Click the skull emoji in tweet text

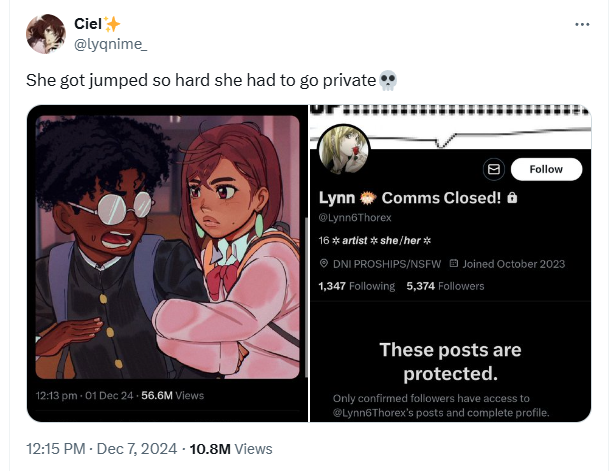388,80
